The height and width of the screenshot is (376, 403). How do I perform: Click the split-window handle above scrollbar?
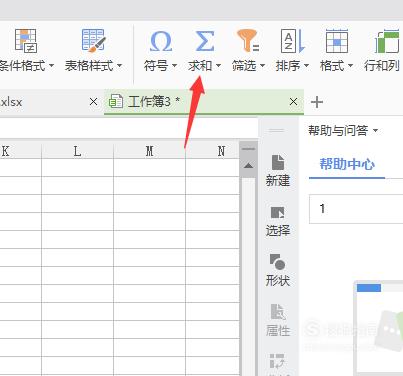point(248,149)
